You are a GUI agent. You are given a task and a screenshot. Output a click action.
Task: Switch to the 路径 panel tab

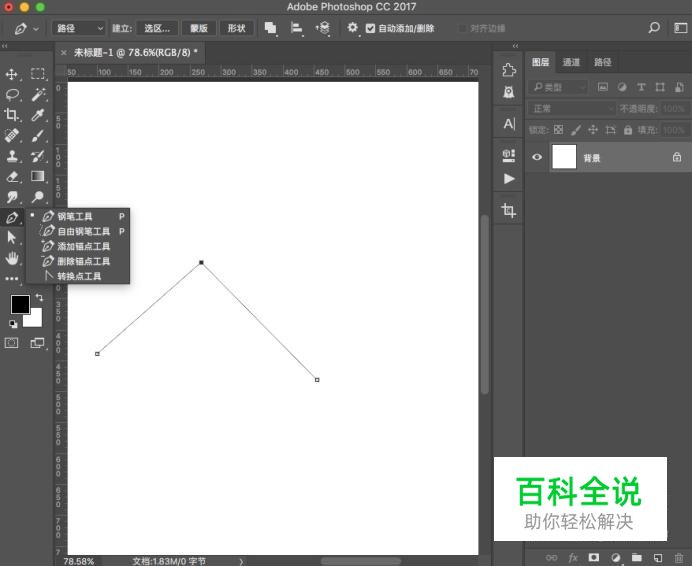point(602,62)
